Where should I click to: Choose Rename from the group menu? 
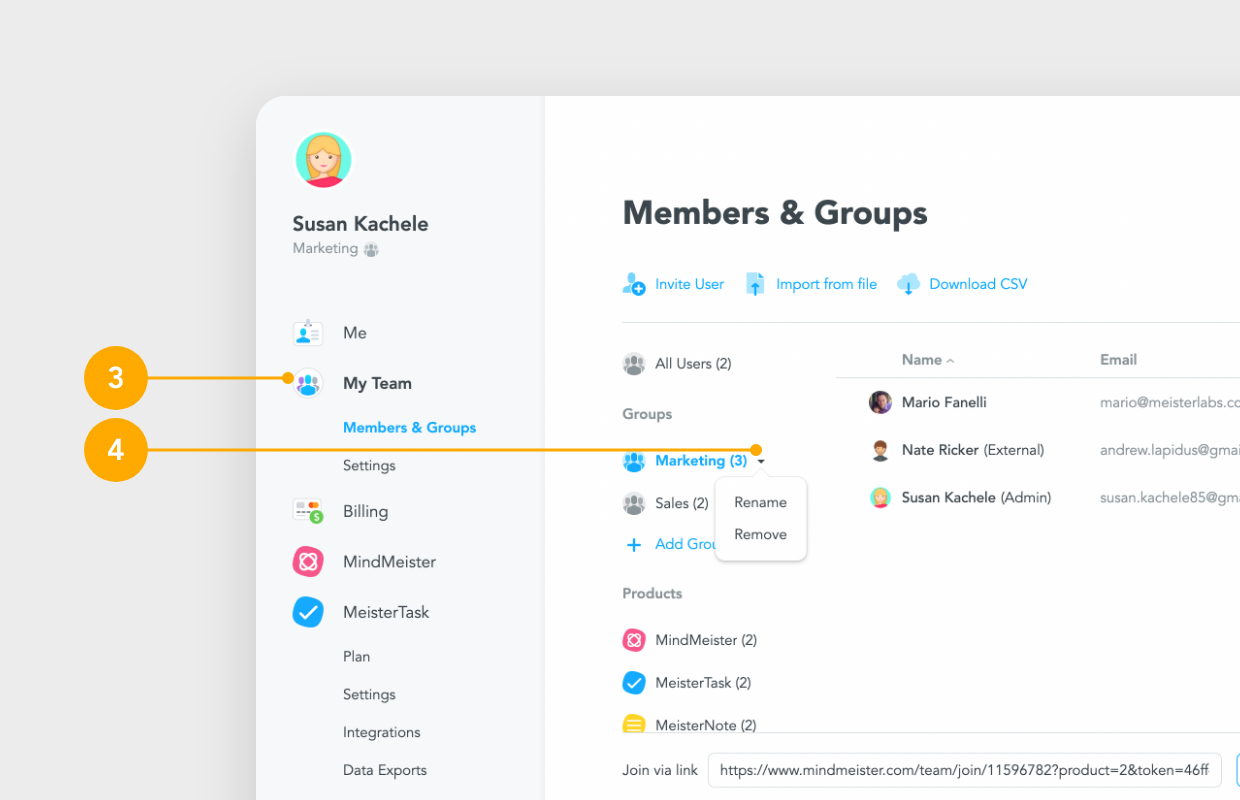tap(760, 502)
